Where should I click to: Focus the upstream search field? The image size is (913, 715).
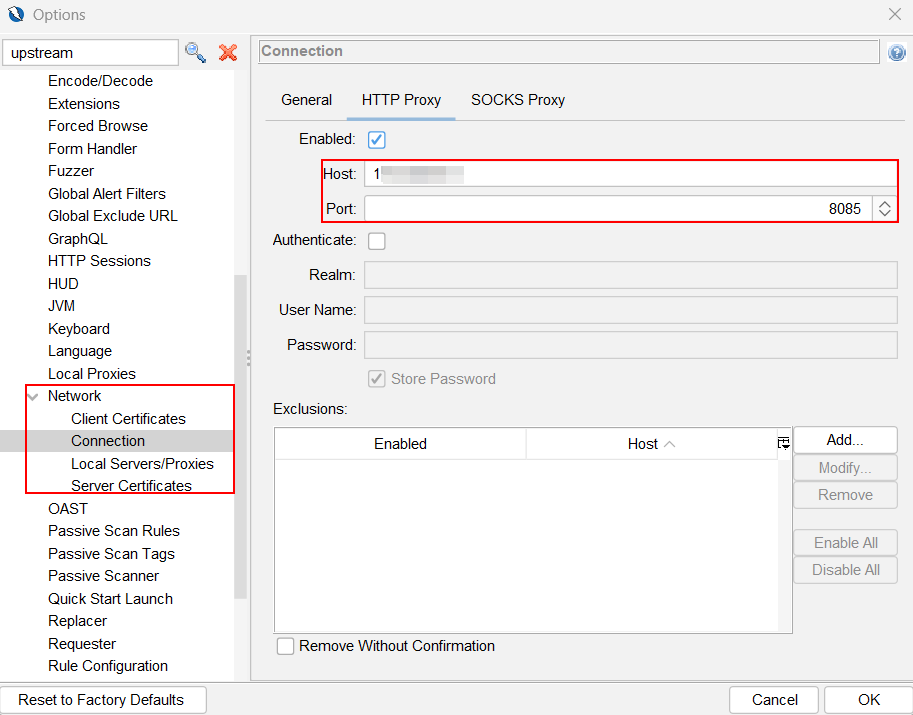(90, 53)
